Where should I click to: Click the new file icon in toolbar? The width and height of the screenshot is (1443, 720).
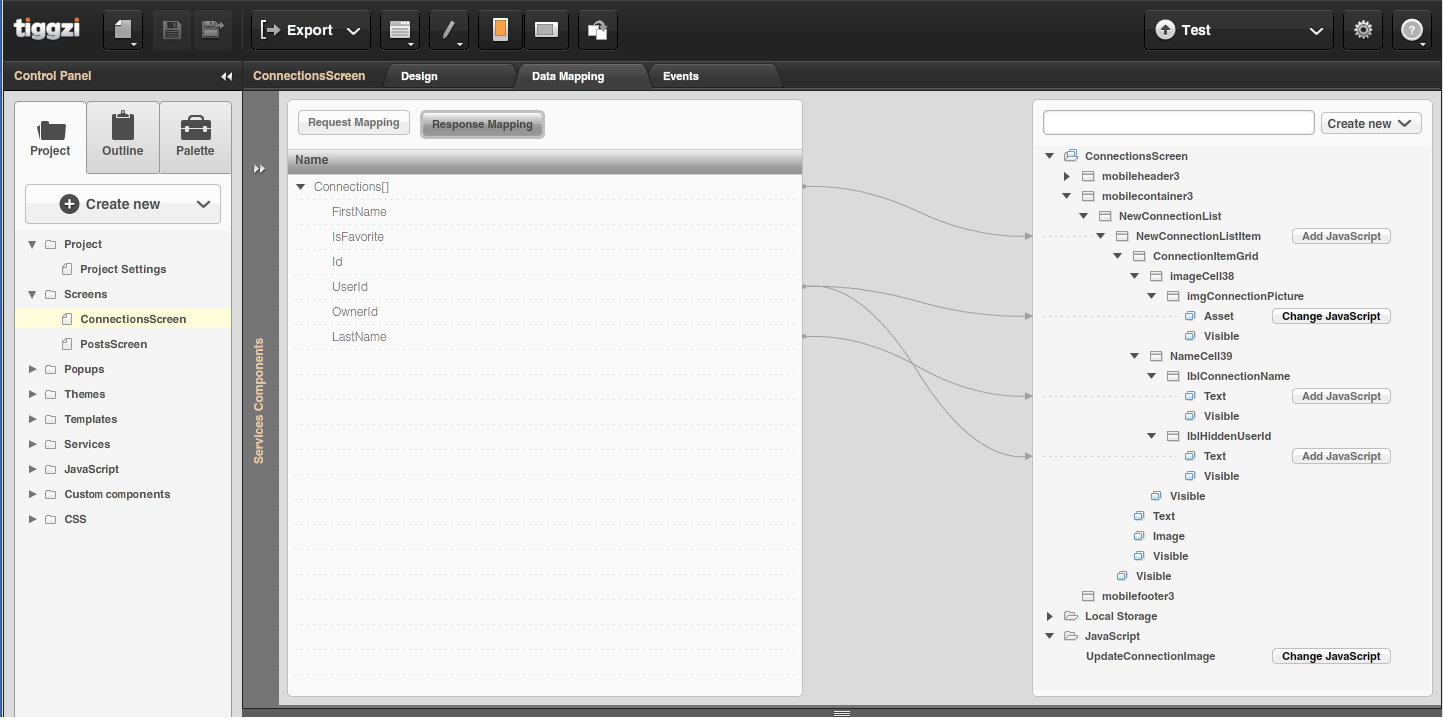(x=123, y=30)
